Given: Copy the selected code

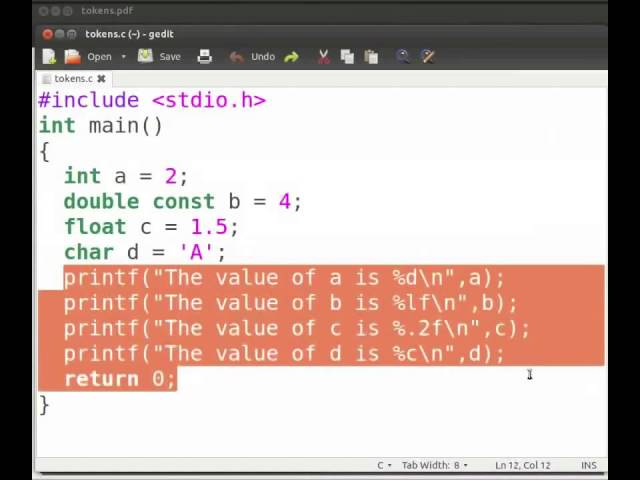Looking at the screenshot, I should tap(346, 57).
